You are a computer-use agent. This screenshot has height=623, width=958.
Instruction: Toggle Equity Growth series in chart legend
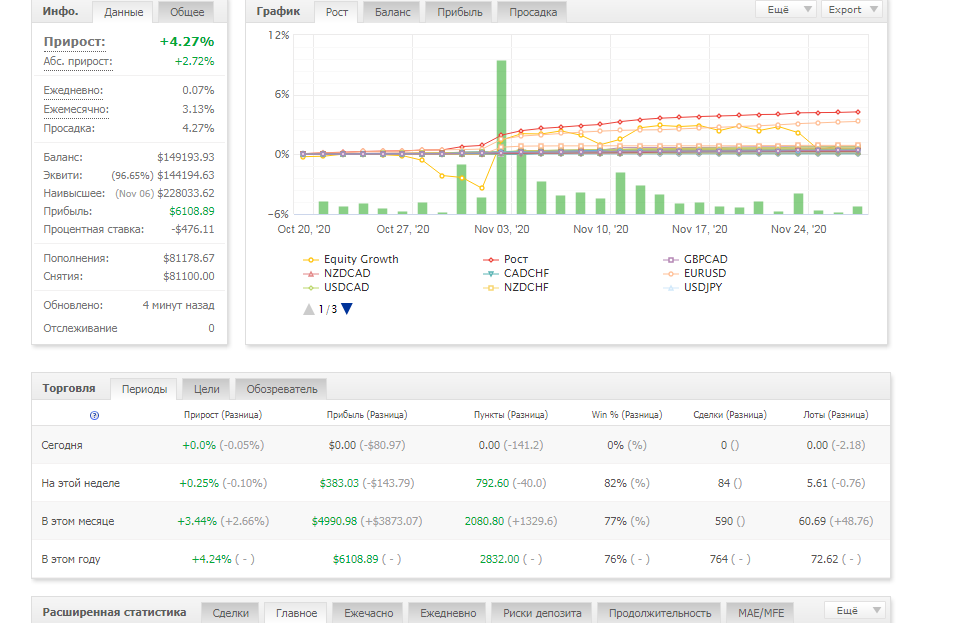pos(351,259)
